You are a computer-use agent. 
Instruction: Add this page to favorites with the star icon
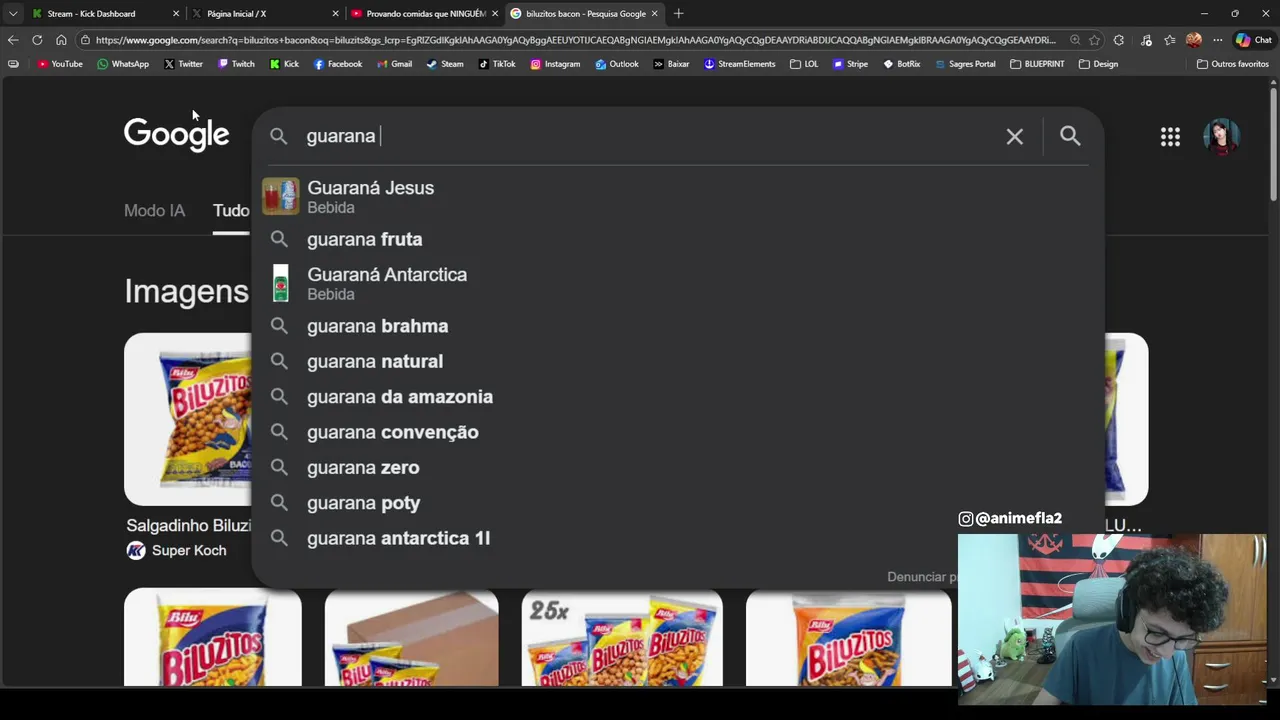1095,40
